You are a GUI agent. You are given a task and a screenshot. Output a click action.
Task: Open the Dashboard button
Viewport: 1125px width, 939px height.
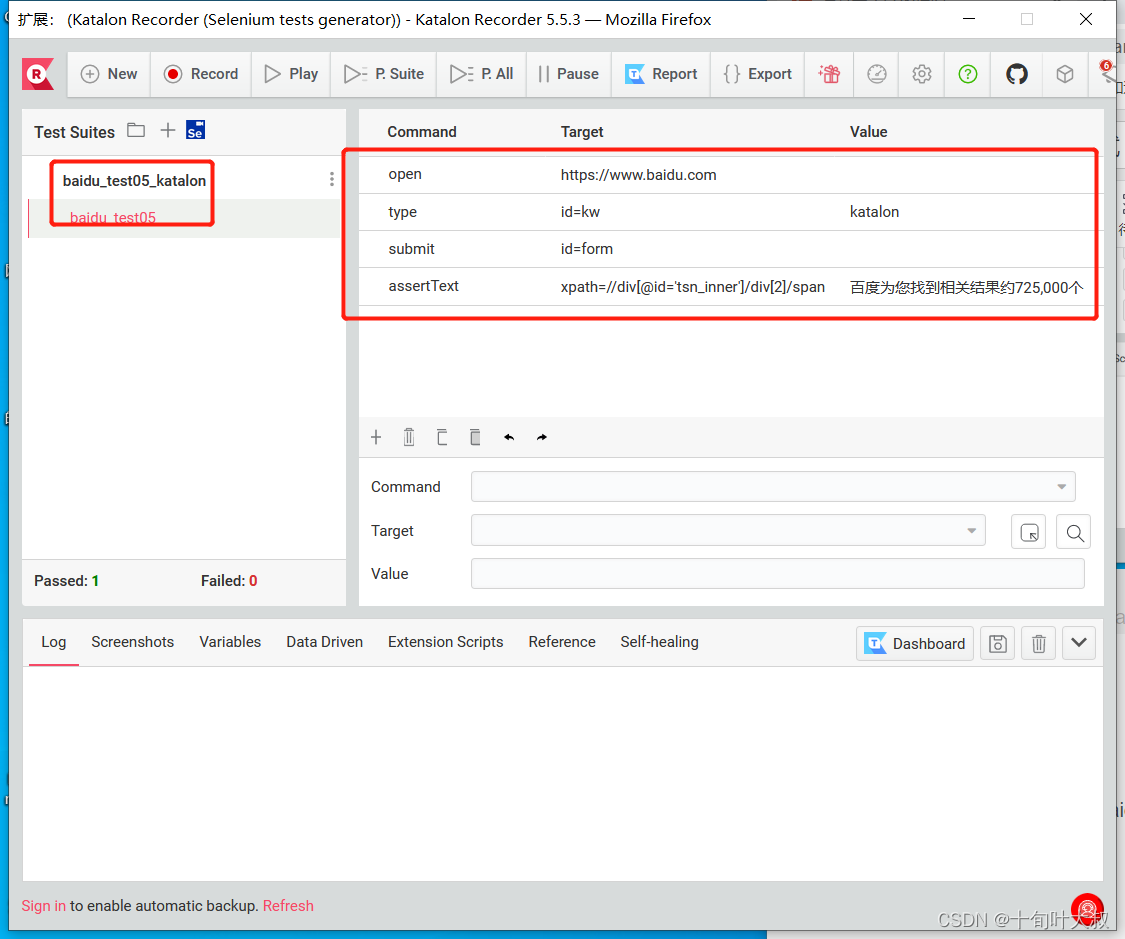click(x=915, y=643)
